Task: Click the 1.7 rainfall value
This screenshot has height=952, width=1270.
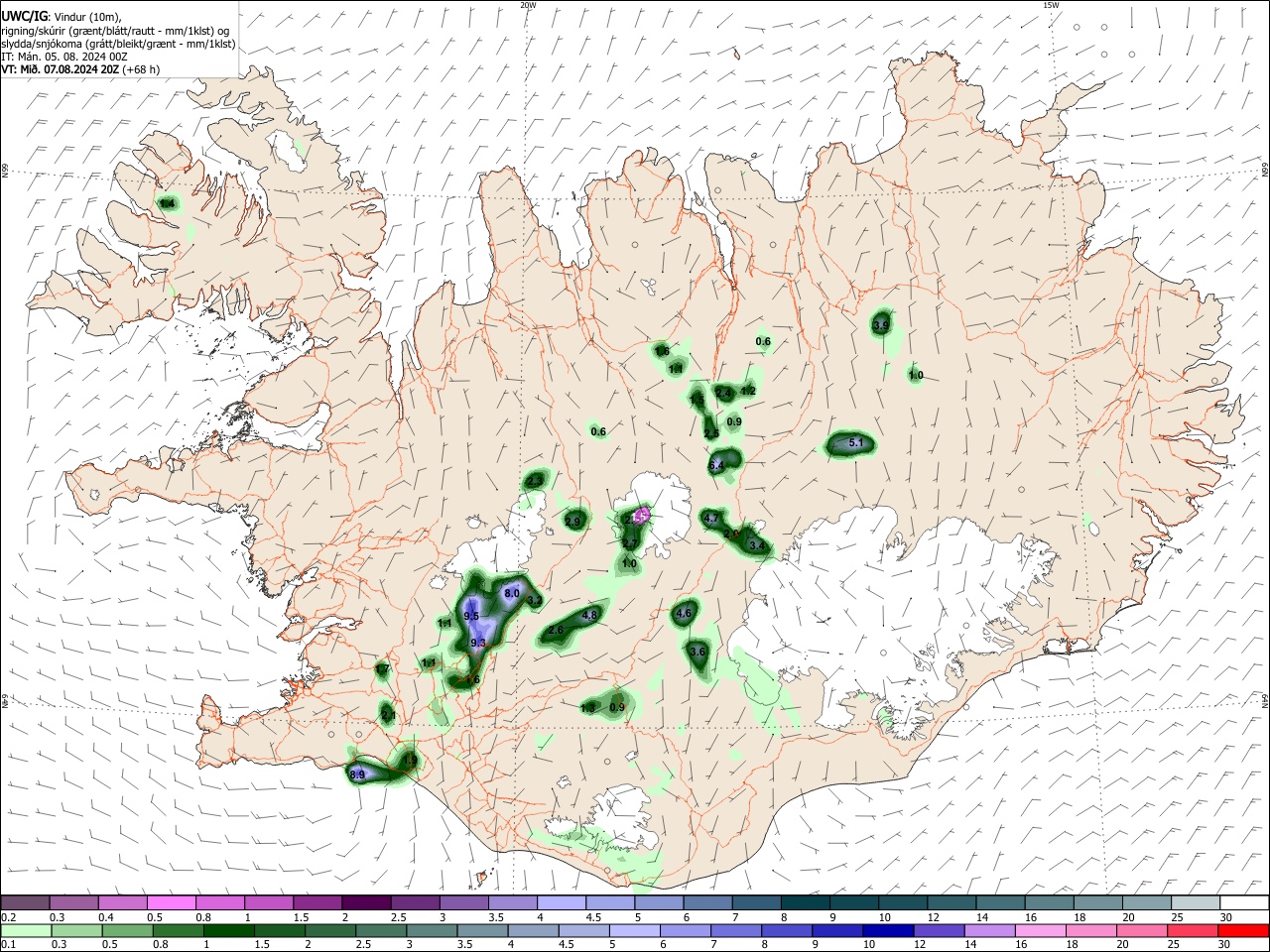Action: [x=382, y=669]
